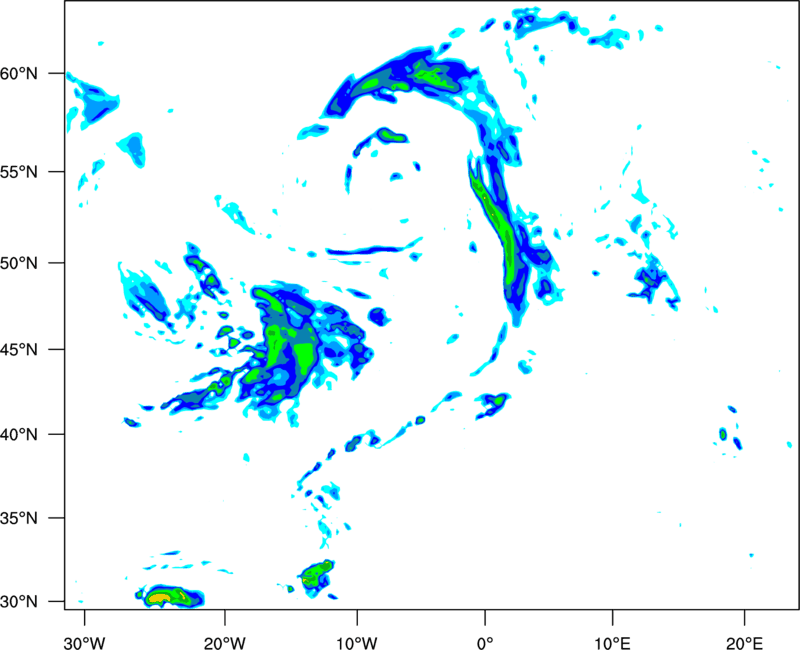Click the 30°N latitude label

(x=19, y=602)
